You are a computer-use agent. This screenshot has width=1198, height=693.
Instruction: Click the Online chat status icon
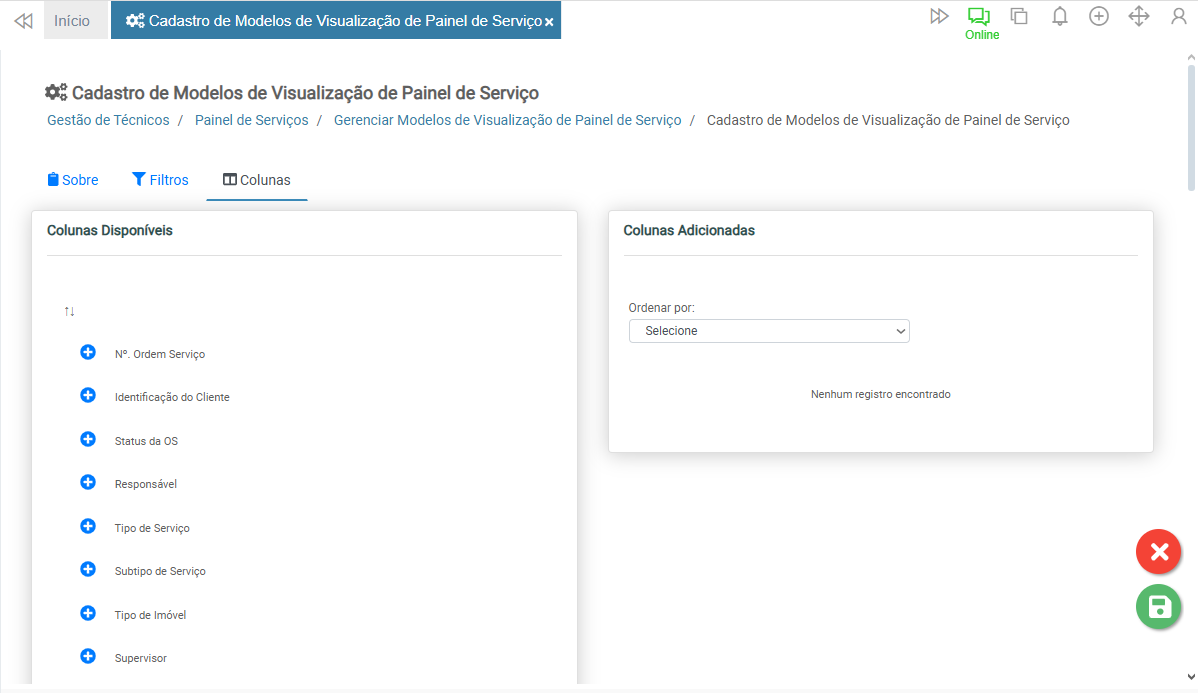coord(980,17)
